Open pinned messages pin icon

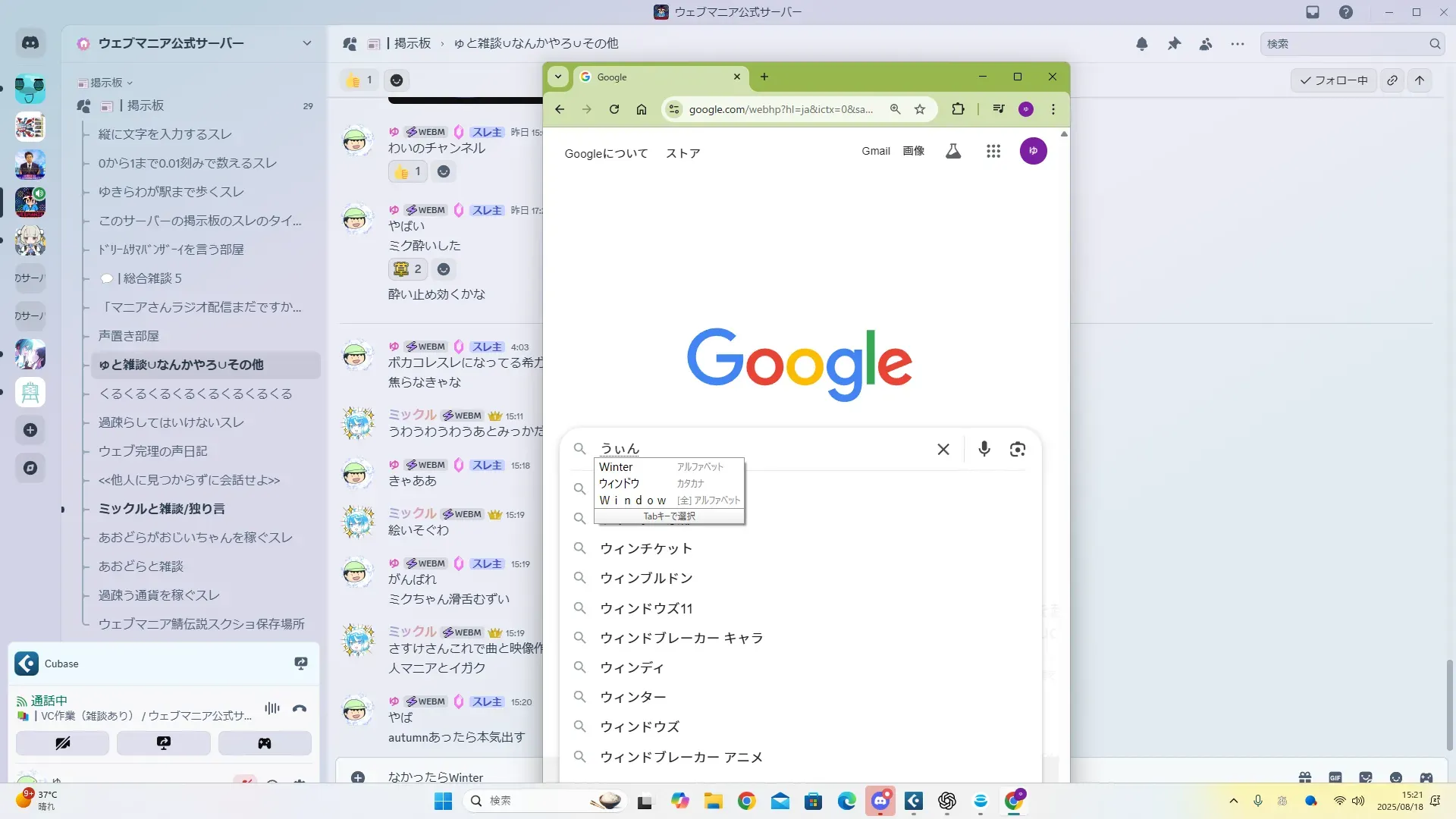(1174, 44)
